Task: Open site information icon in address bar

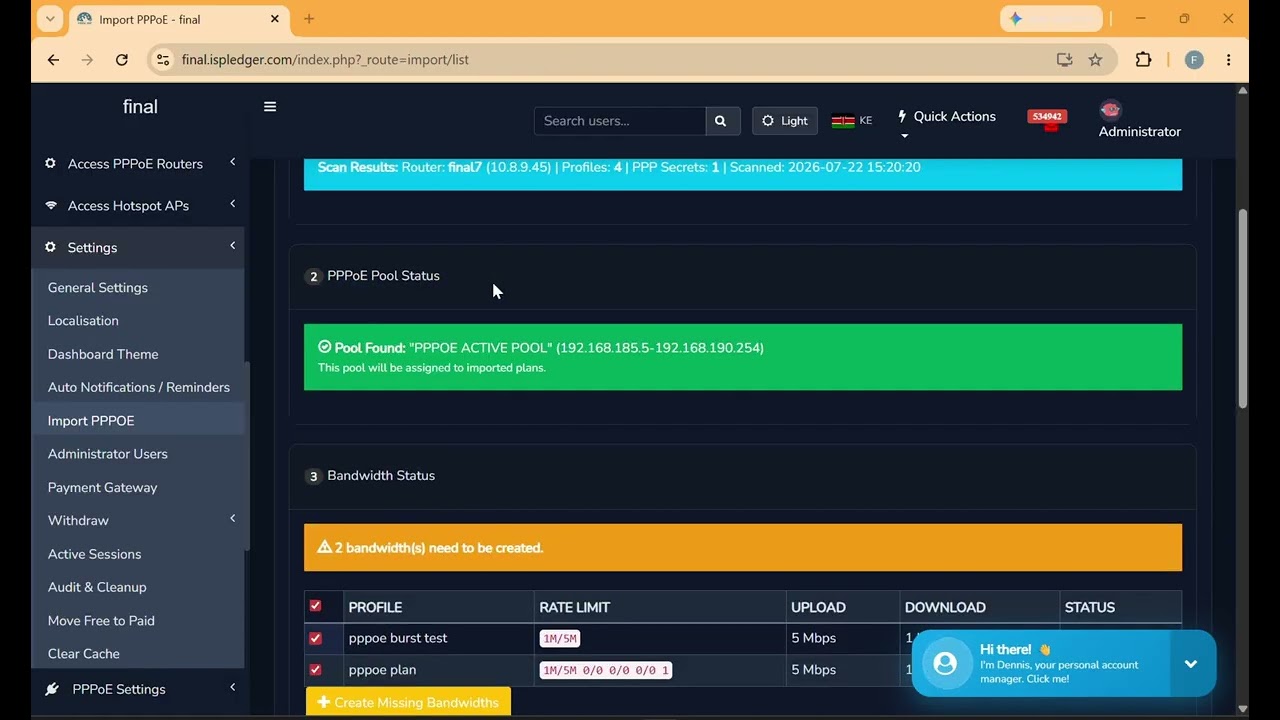Action: pos(163,60)
